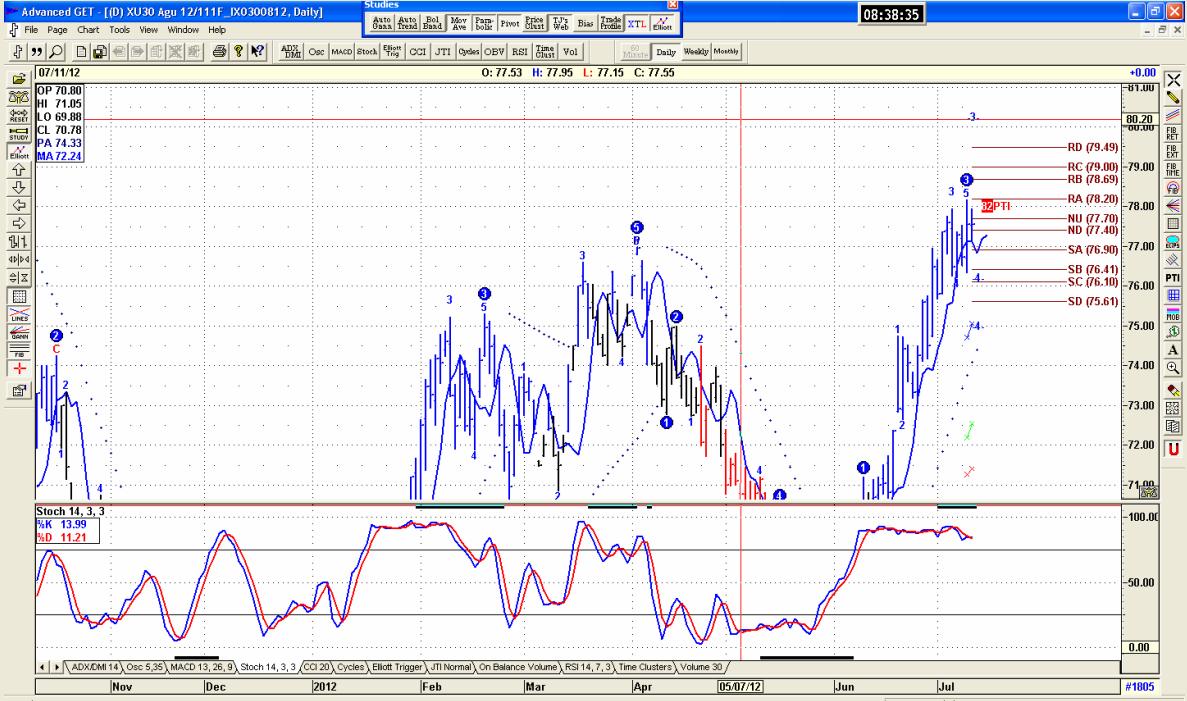This screenshot has width=1187, height=701.
Task: Open TJ's Web study
Action: (560, 23)
